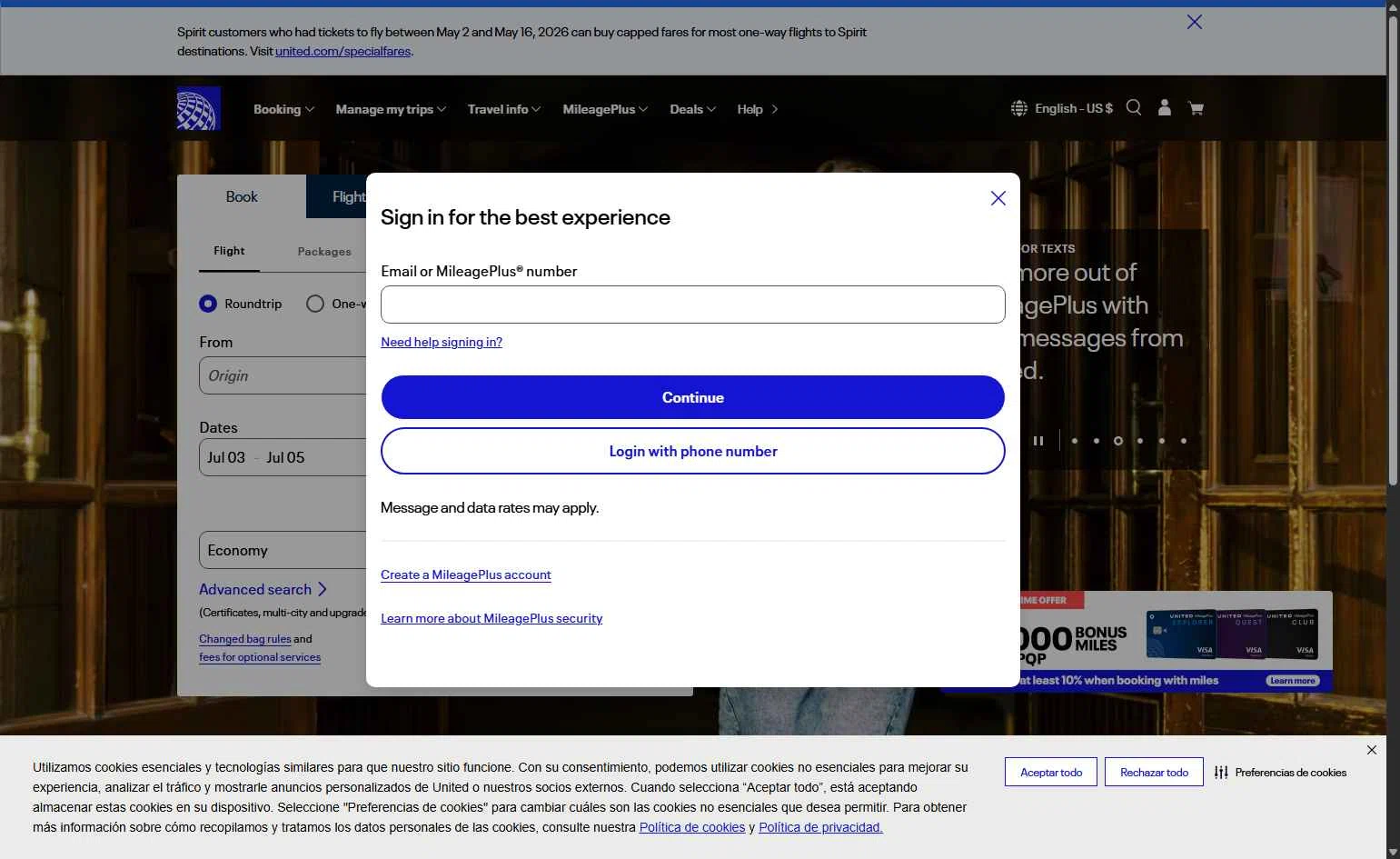1400x859 pixels.
Task: Open the Help menu item
Action: click(x=758, y=109)
